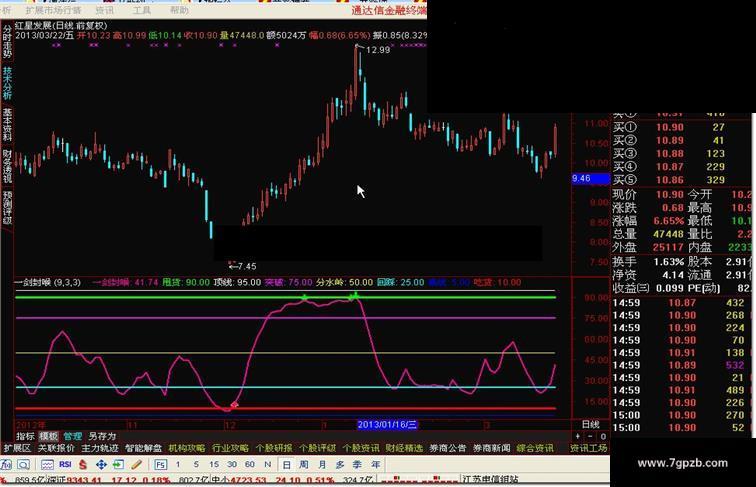The image size is (756, 487).
Task: Switch to 30-minute period
Action: point(232,464)
